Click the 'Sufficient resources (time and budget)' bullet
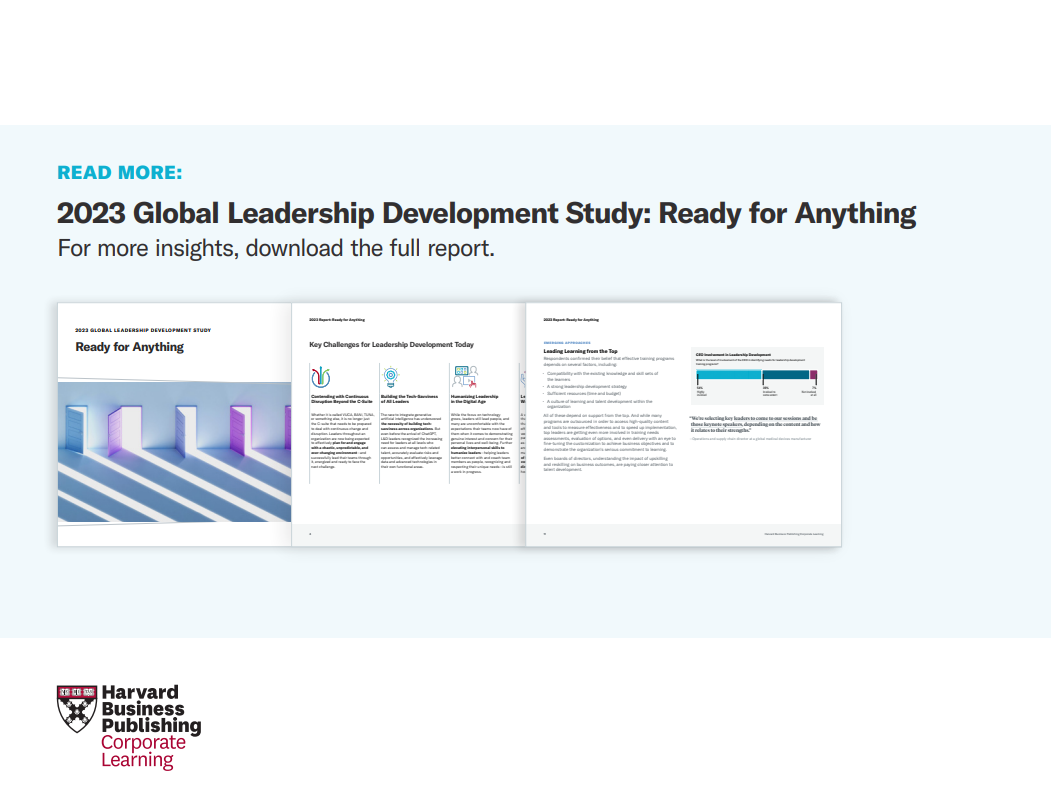The width and height of the screenshot is (1051, 808). tap(583, 394)
